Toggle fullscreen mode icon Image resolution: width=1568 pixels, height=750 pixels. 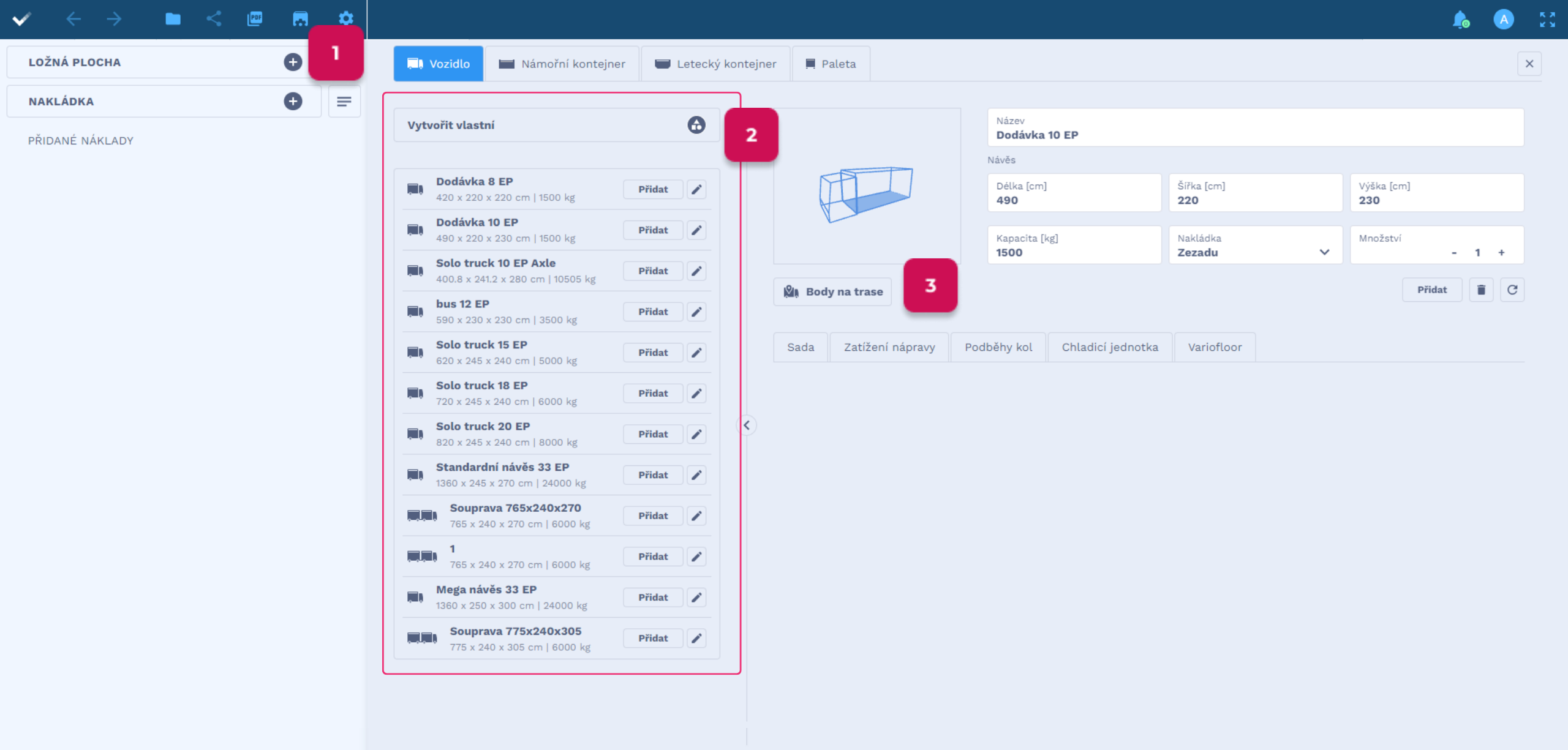1547,19
